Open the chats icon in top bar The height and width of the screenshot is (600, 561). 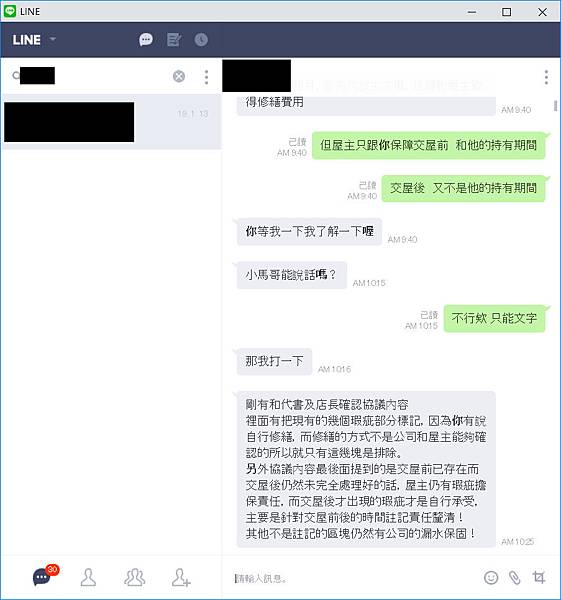click(146, 39)
